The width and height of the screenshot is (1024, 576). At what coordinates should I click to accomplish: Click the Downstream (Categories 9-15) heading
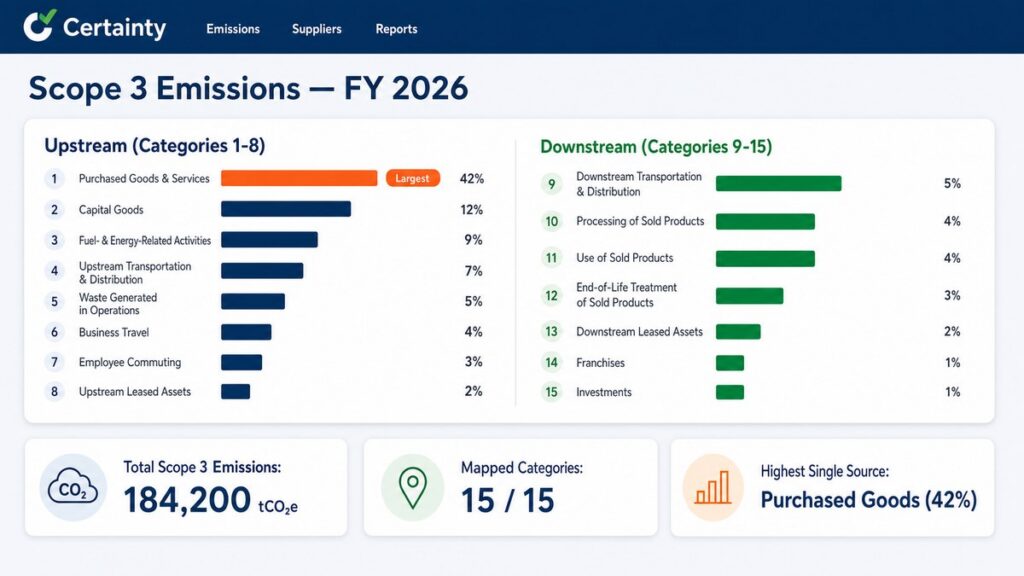pos(656,147)
